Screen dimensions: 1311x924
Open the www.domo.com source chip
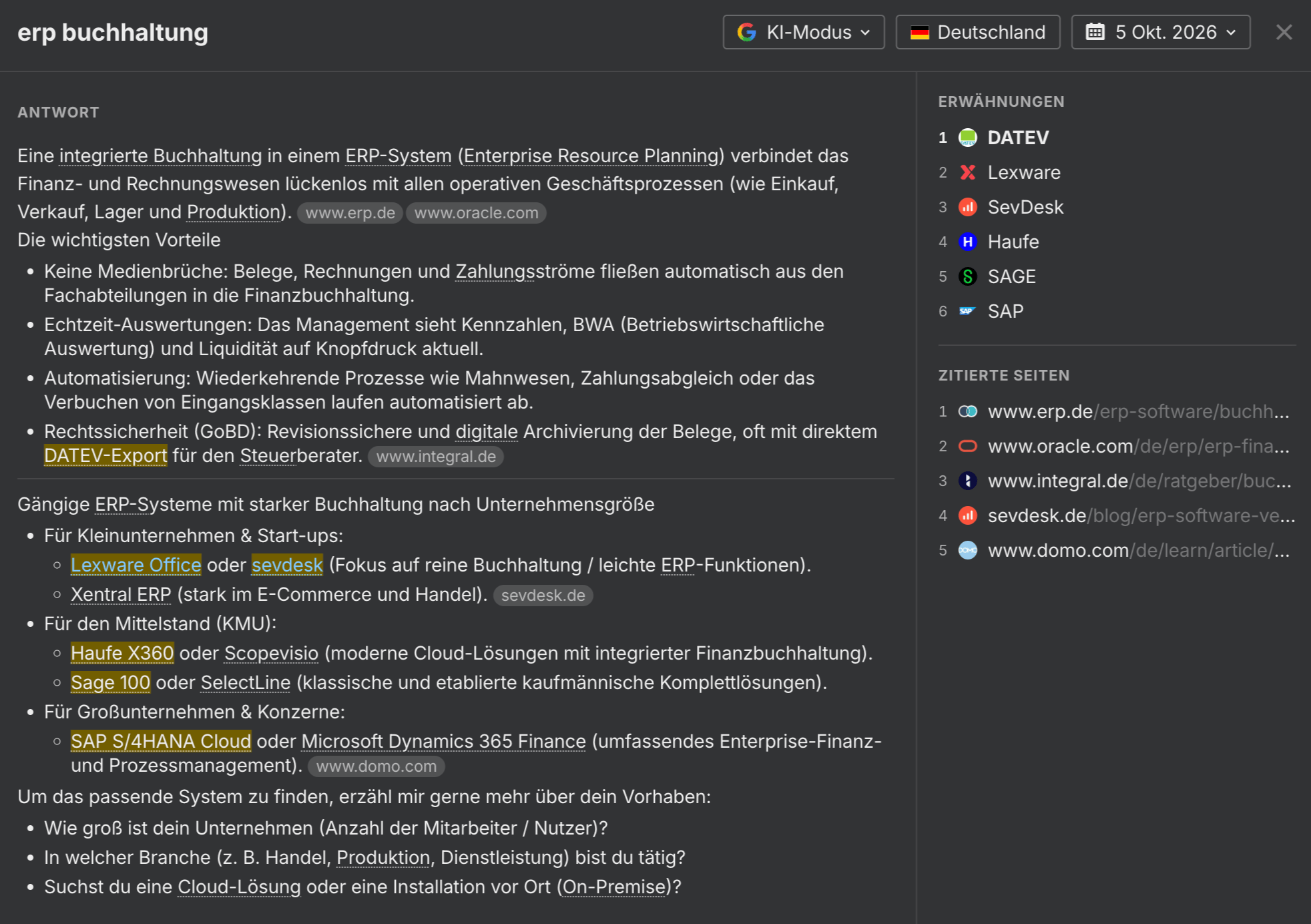(376, 766)
